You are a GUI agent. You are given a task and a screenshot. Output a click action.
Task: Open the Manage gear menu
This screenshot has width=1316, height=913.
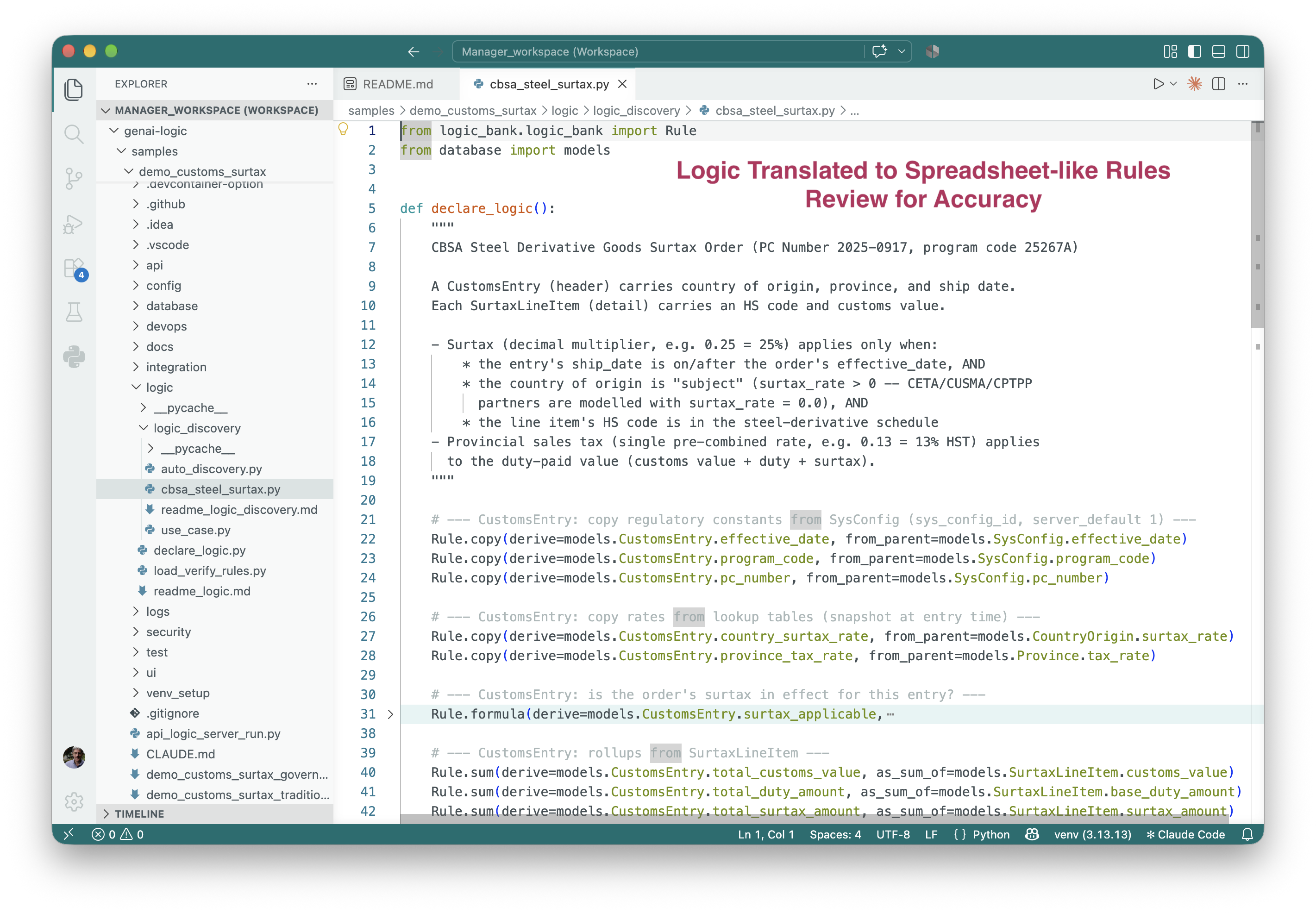(74, 801)
